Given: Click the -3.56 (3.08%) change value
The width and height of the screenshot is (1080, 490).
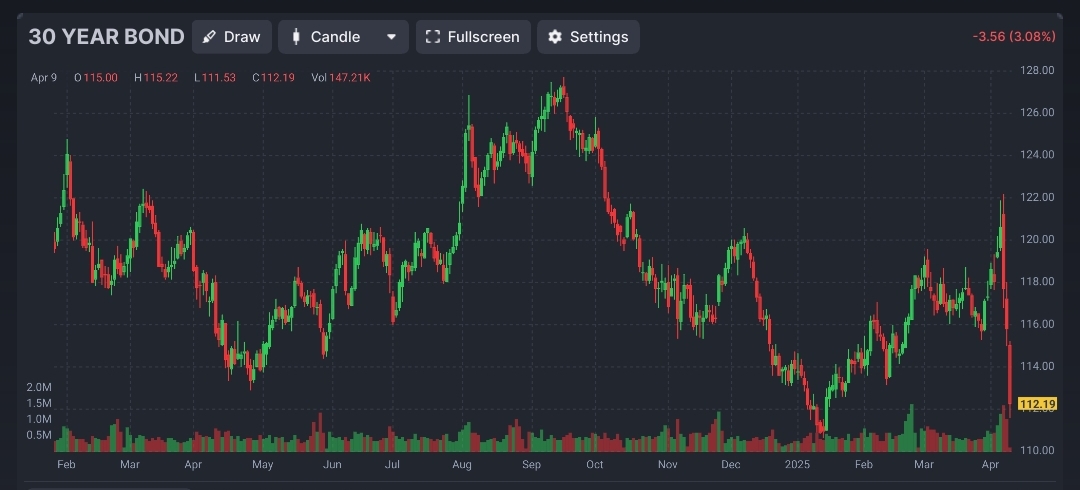Looking at the screenshot, I should [1014, 37].
